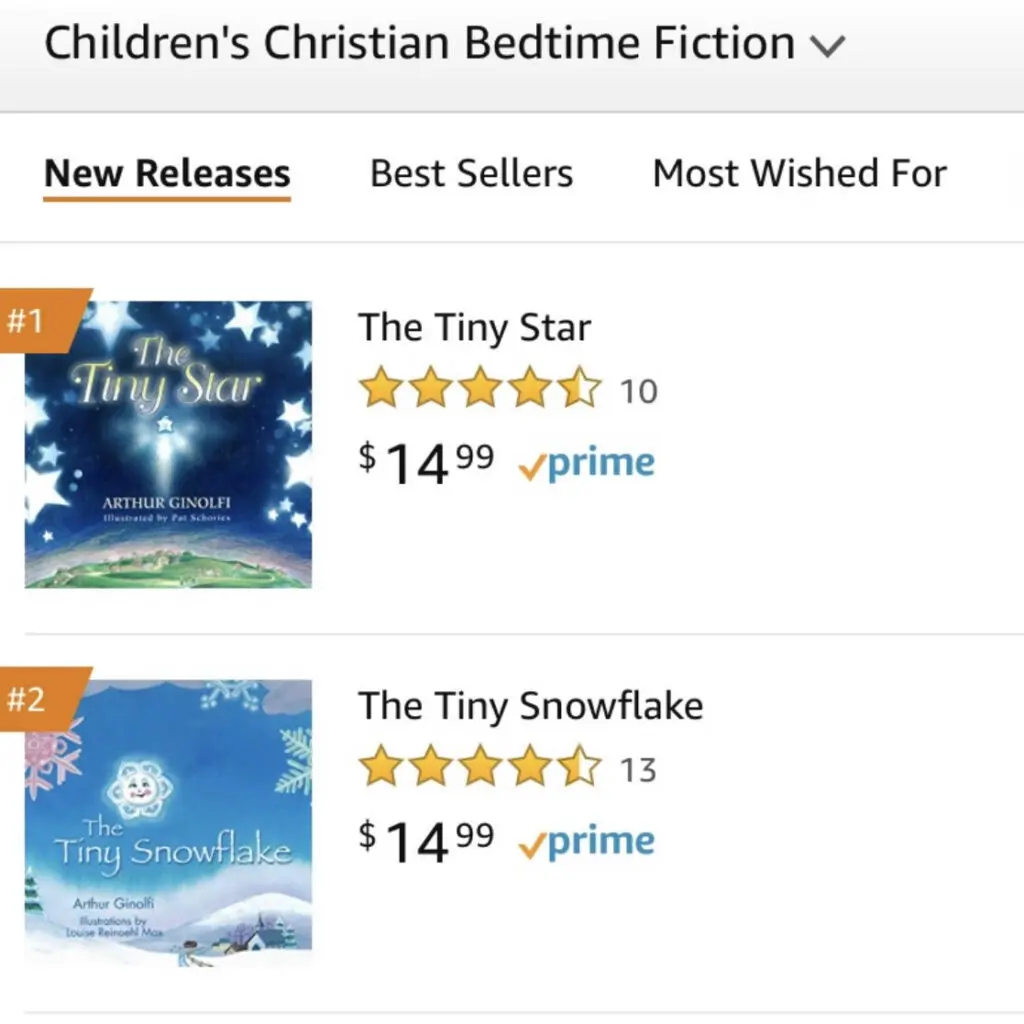Viewport: 1024px width, 1024px height.
Task: View the 13 reviews for Tiny Snowflake
Action: 638,770
